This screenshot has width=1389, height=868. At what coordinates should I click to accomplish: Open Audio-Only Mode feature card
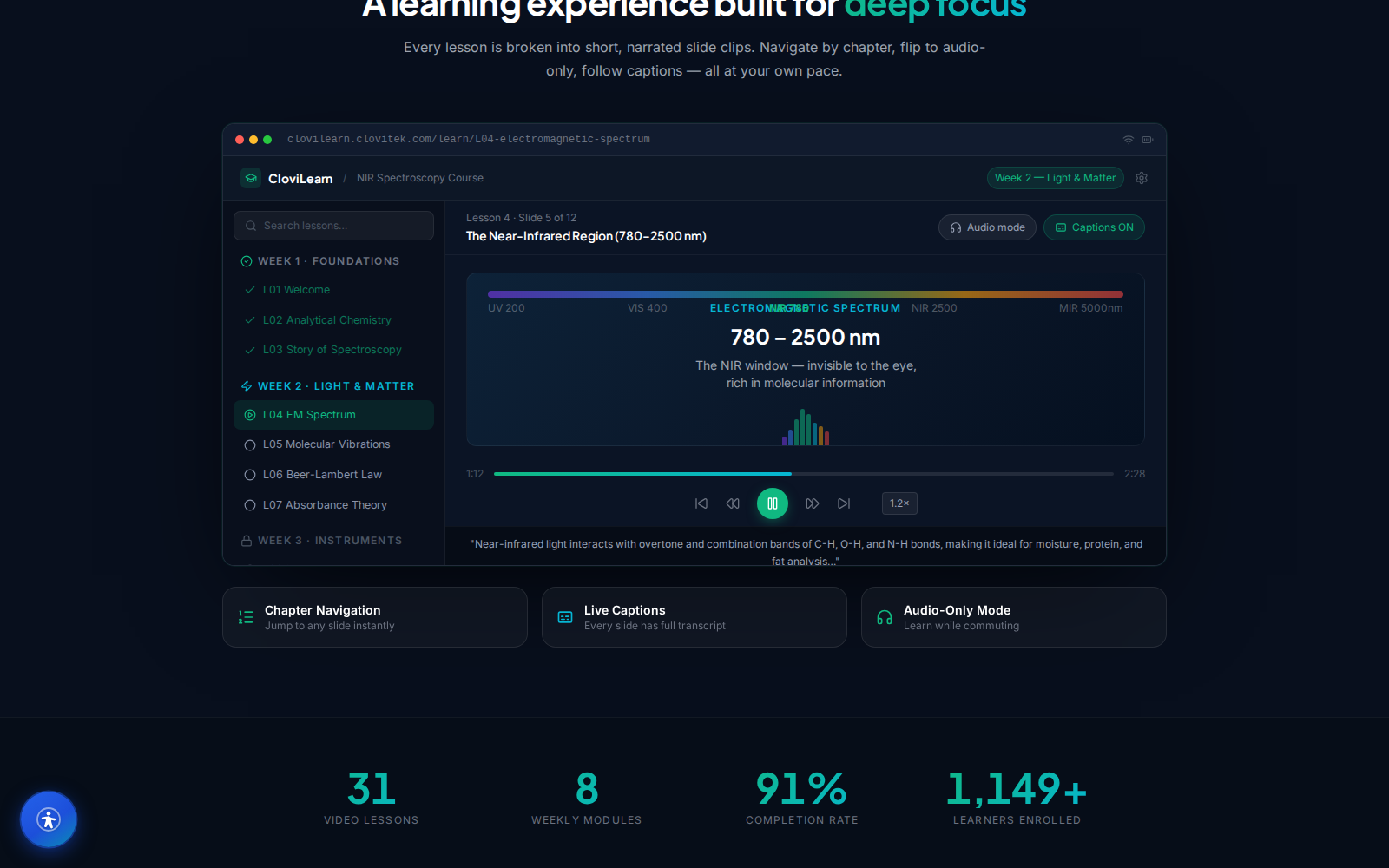click(x=1014, y=617)
